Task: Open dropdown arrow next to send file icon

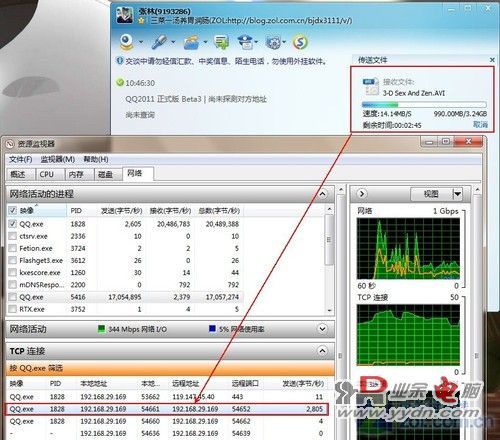Action: [205, 42]
